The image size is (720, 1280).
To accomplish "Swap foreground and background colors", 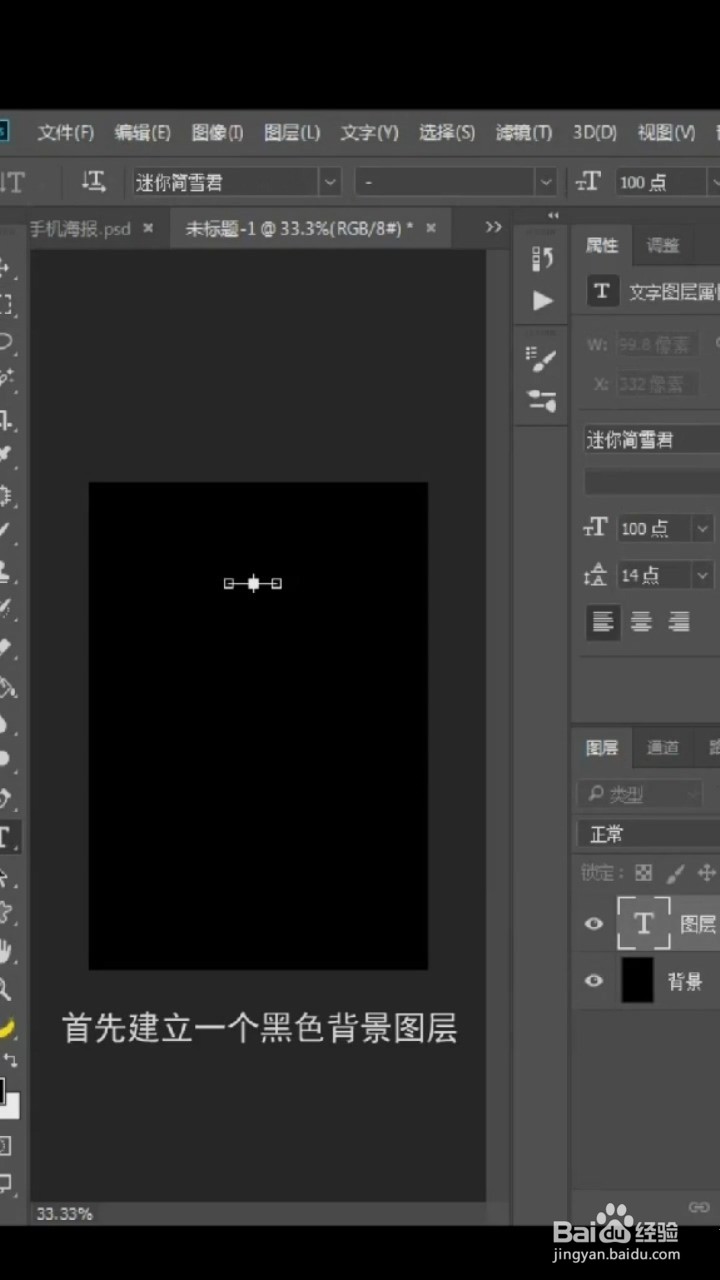I will [x=11, y=1060].
